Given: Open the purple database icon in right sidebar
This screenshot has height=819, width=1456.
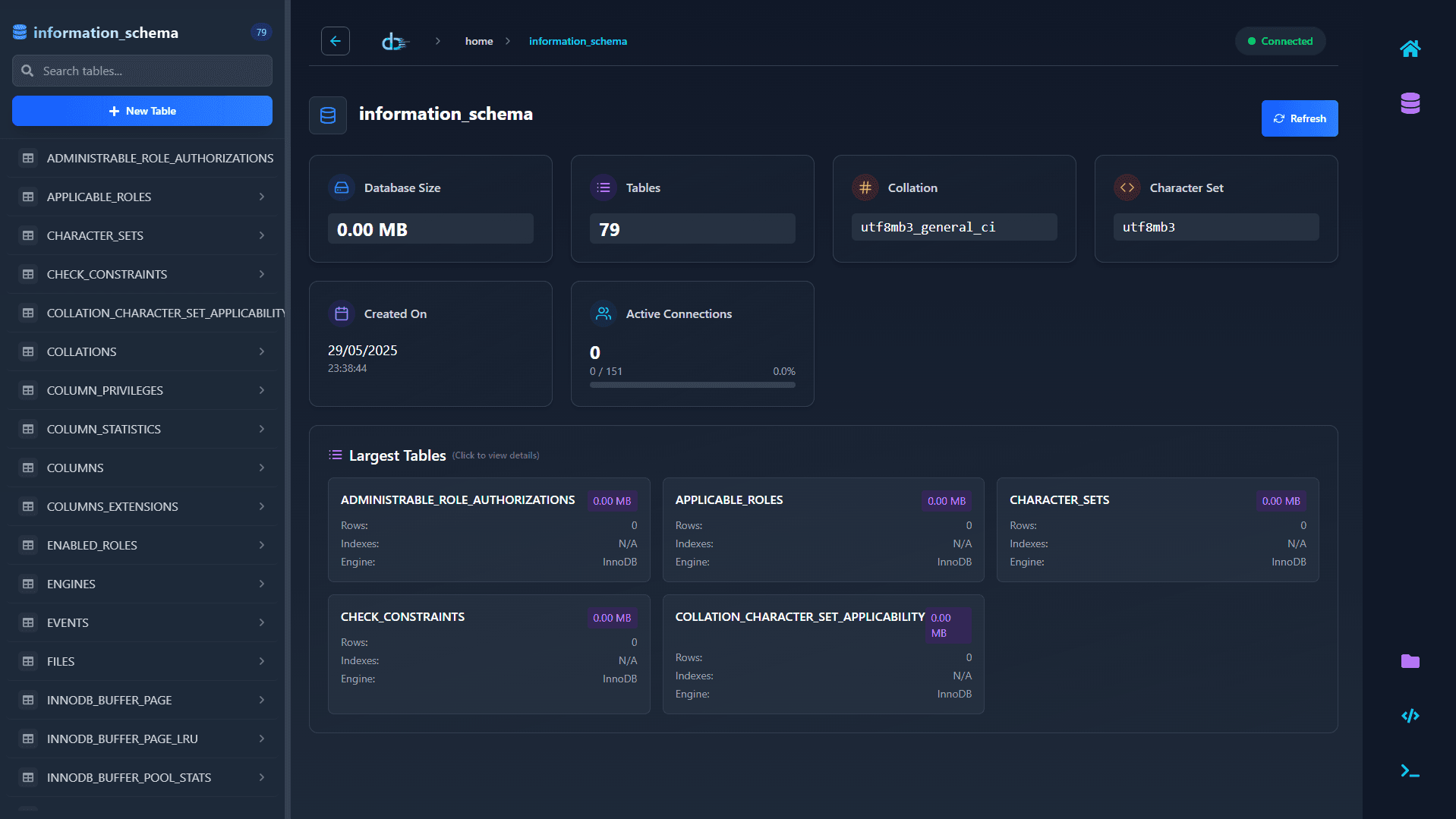Looking at the screenshot, I should pos(1410,103).
